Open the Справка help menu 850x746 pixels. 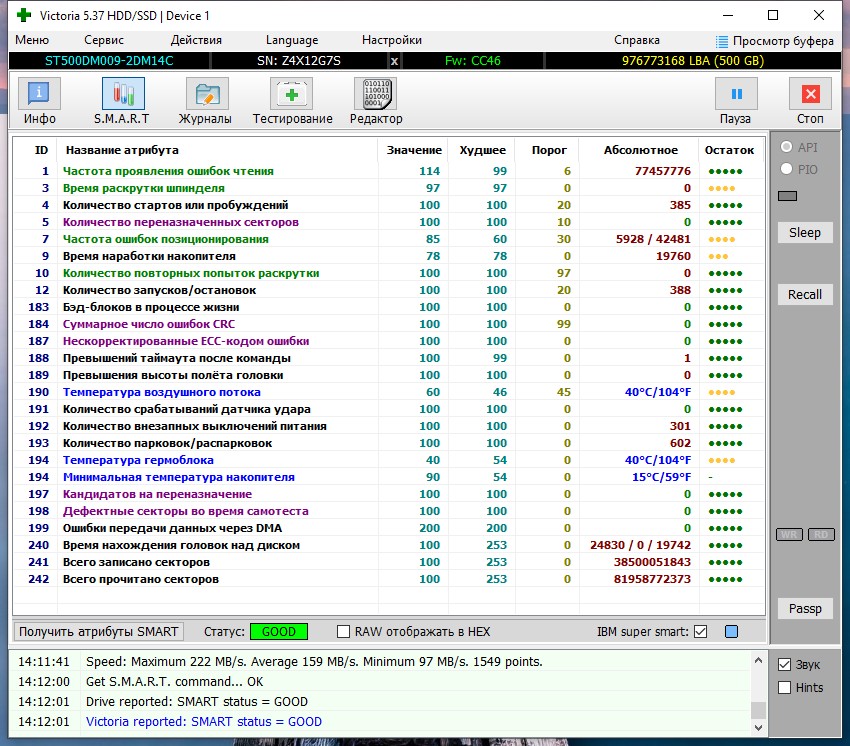(637, 40)
